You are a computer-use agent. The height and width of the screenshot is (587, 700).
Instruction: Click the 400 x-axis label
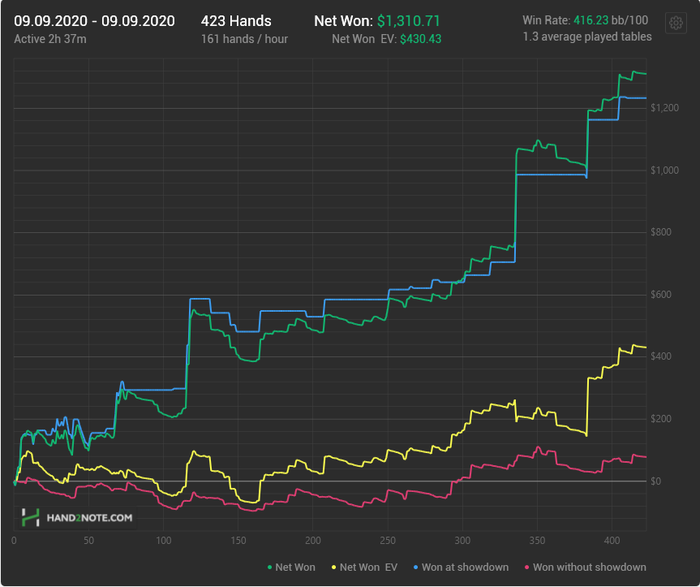[612, 540]
